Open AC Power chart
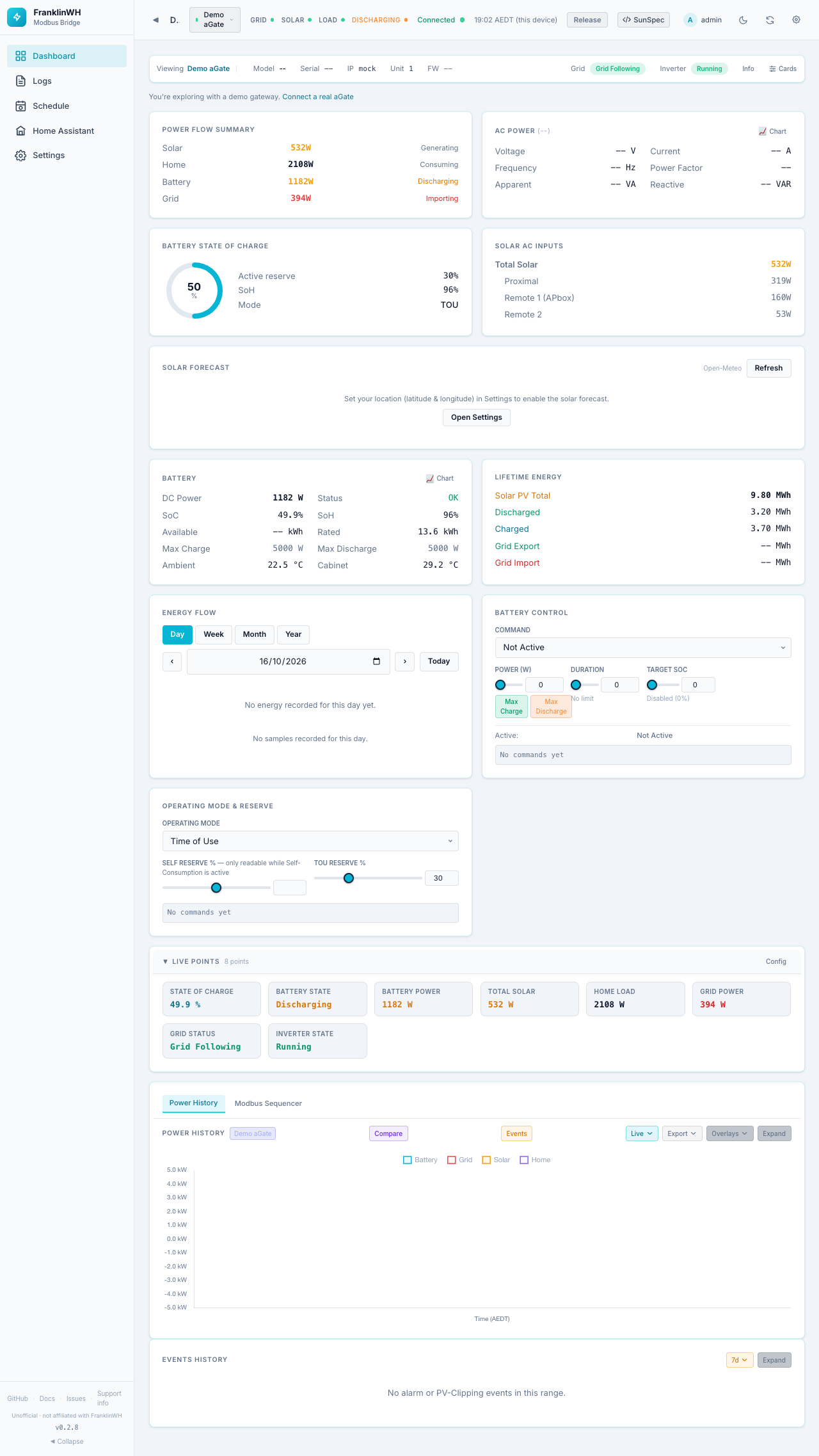Viewport: 819px width, 1456px height. click(x=772, y=131)
